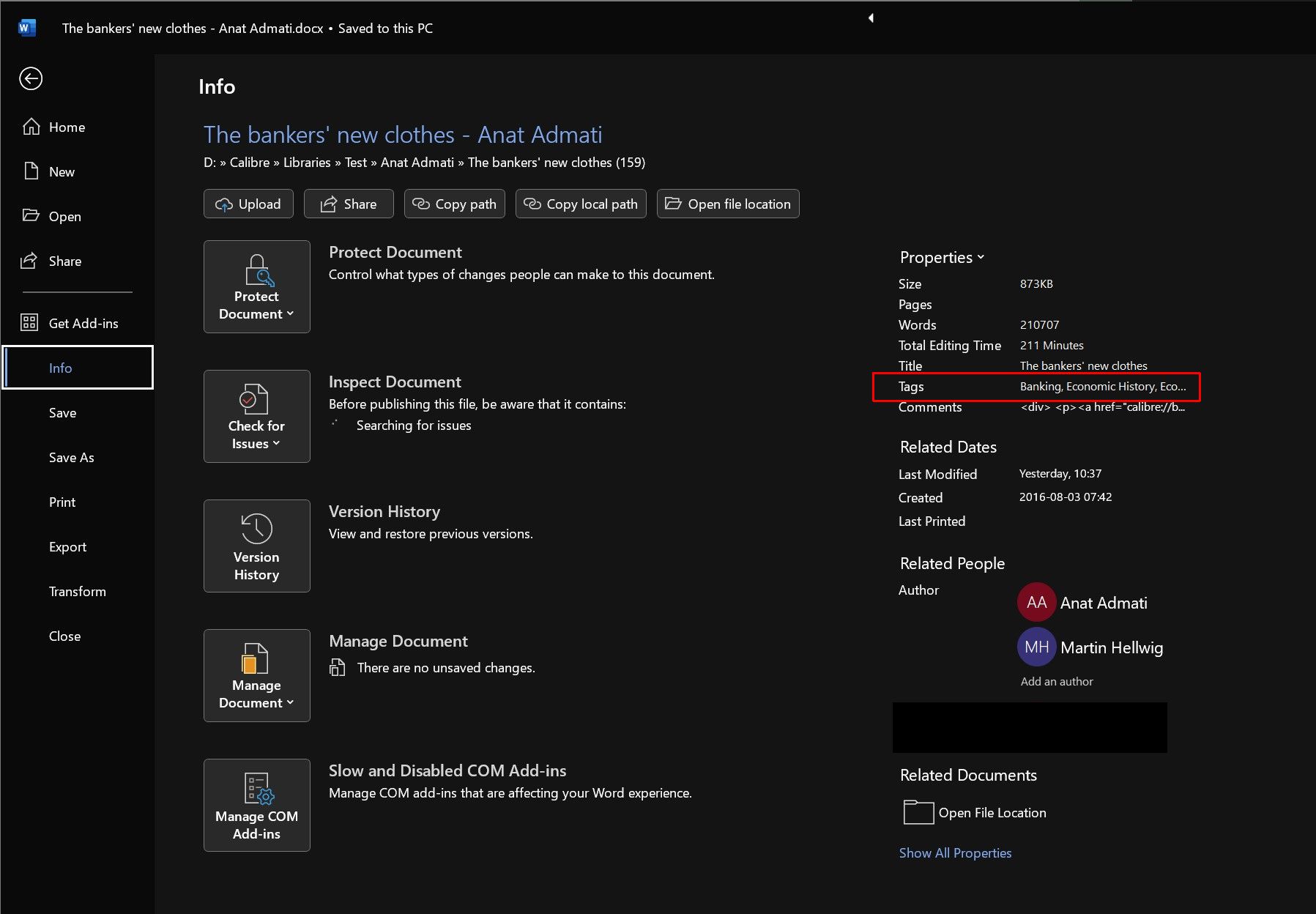The width and height of the screenshot is (1316, 914).
Task: Choose Print from the backstage sidebar
Action: tap(62, 502)
